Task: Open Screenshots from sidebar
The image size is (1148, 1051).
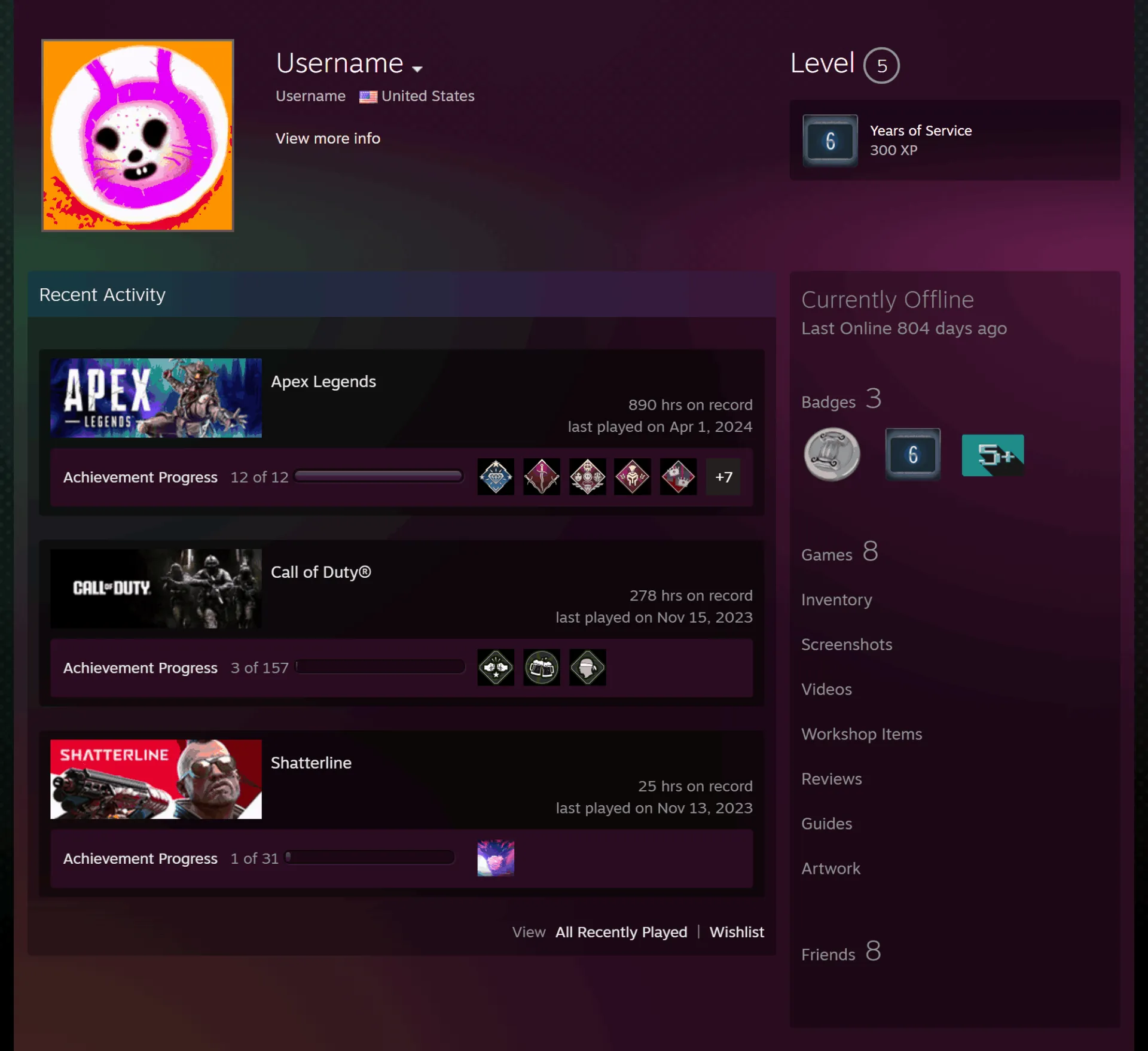Action: (x=847, y=644)
